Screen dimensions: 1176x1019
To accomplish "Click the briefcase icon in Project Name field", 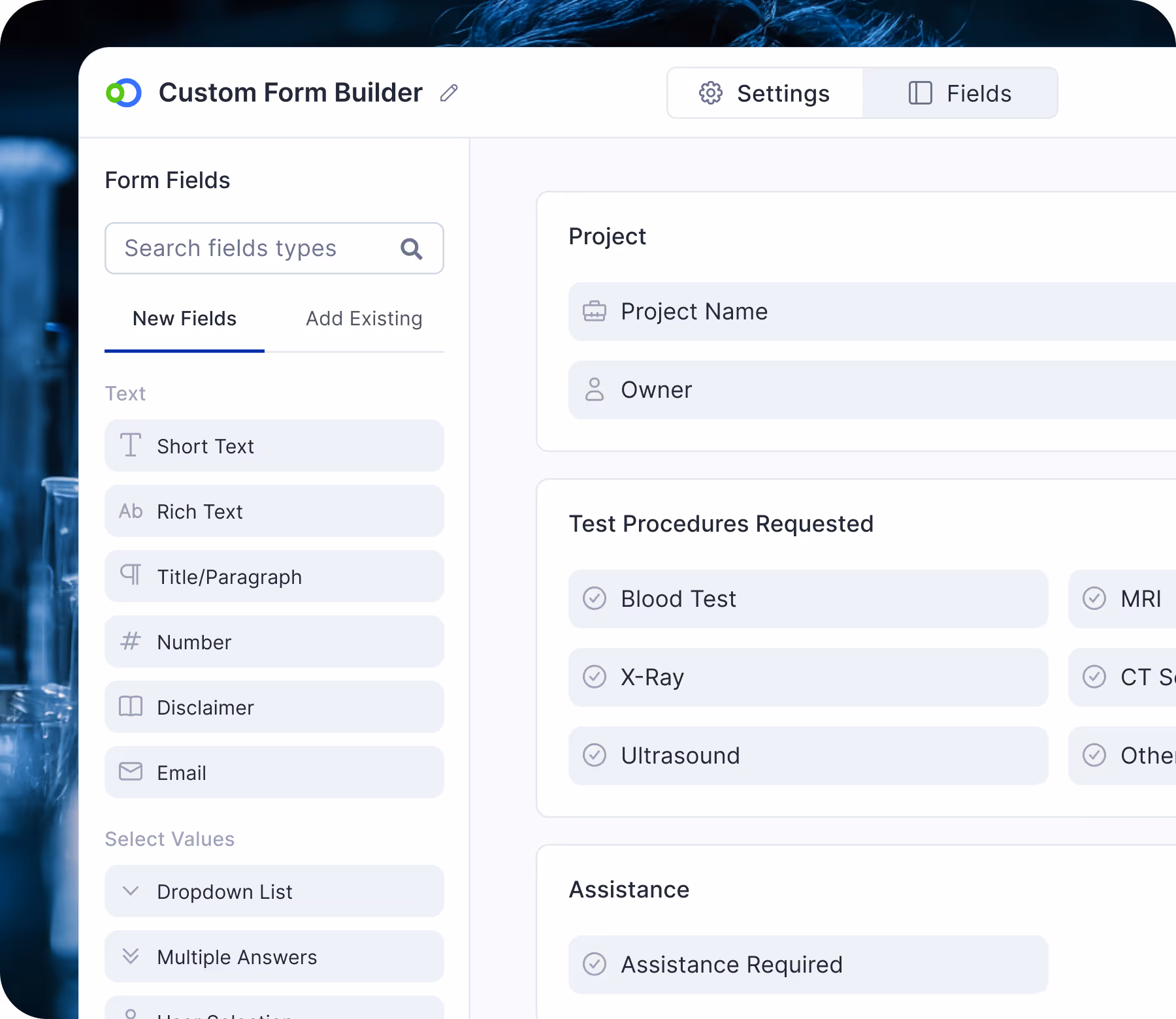I will tap(595, 312).
